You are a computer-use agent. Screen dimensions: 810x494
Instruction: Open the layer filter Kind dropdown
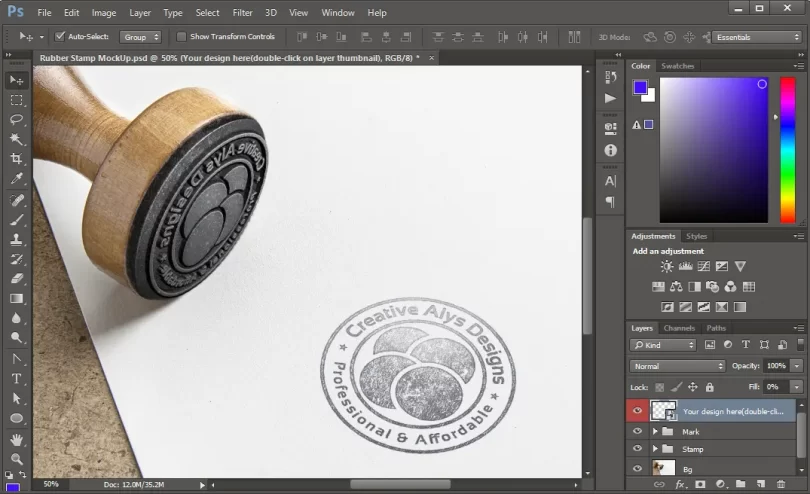[663, 345]
